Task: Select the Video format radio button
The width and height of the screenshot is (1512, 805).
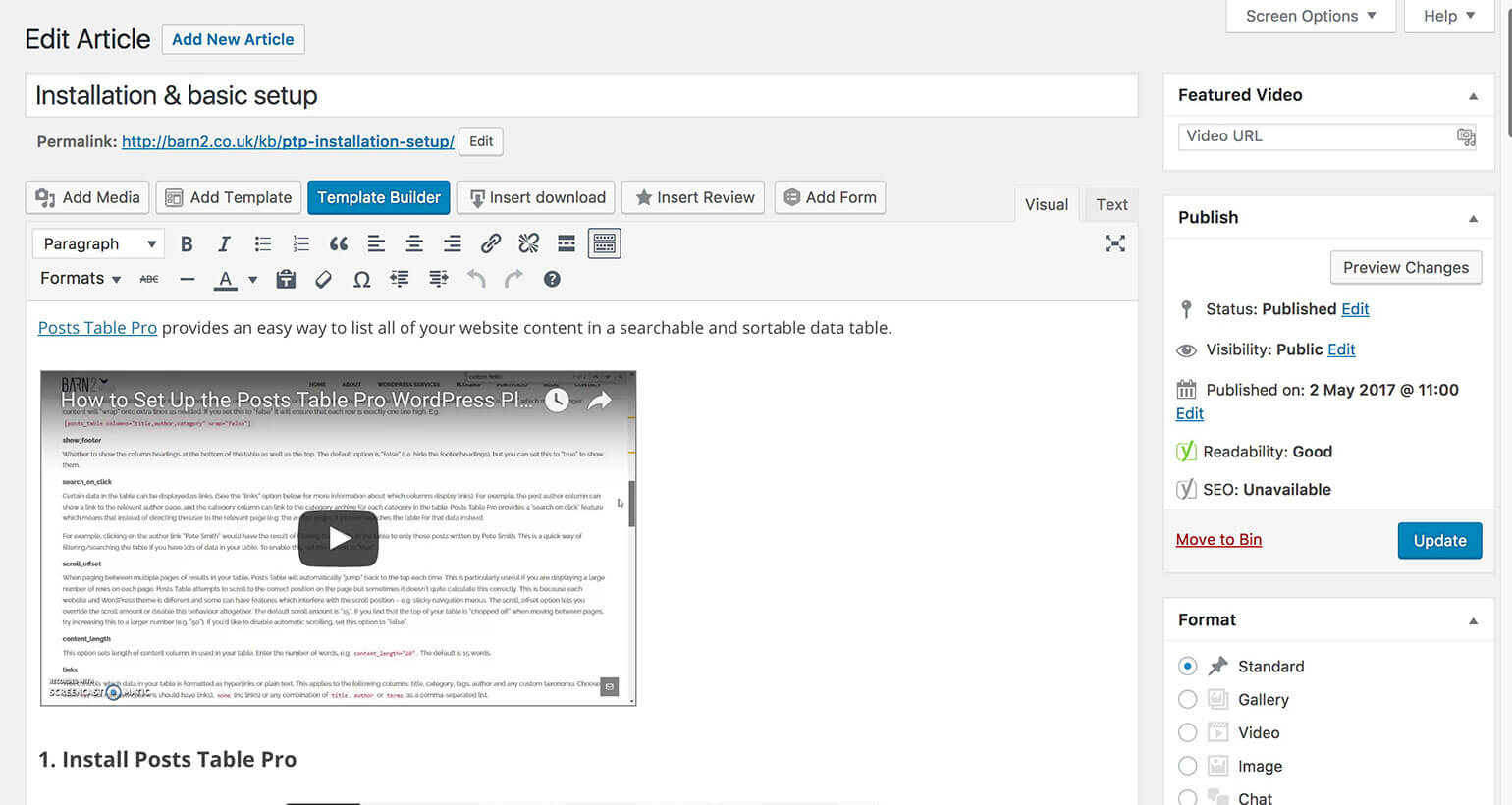Action: (x=1187, y=733)
